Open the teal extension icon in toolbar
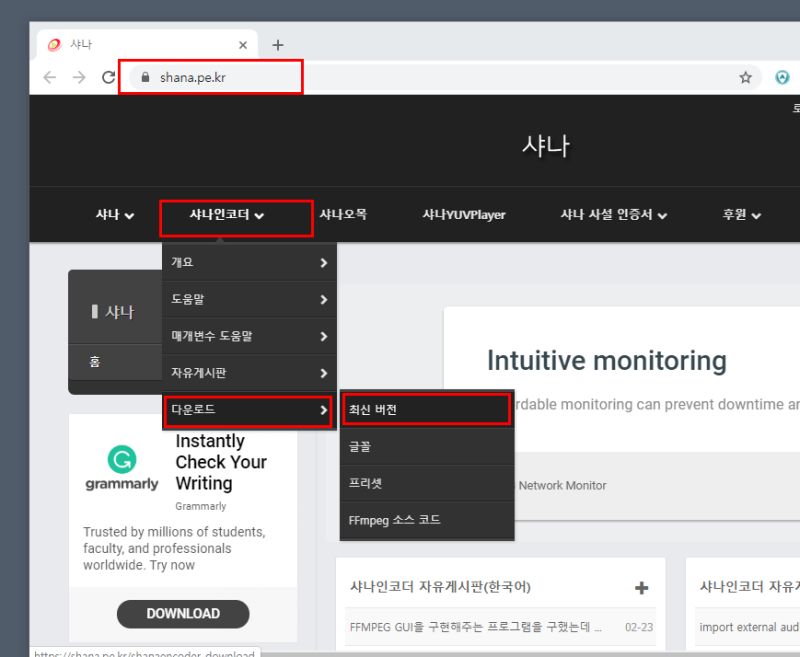The width and height of the screenshot is (800, 657). tap(782, 78)
